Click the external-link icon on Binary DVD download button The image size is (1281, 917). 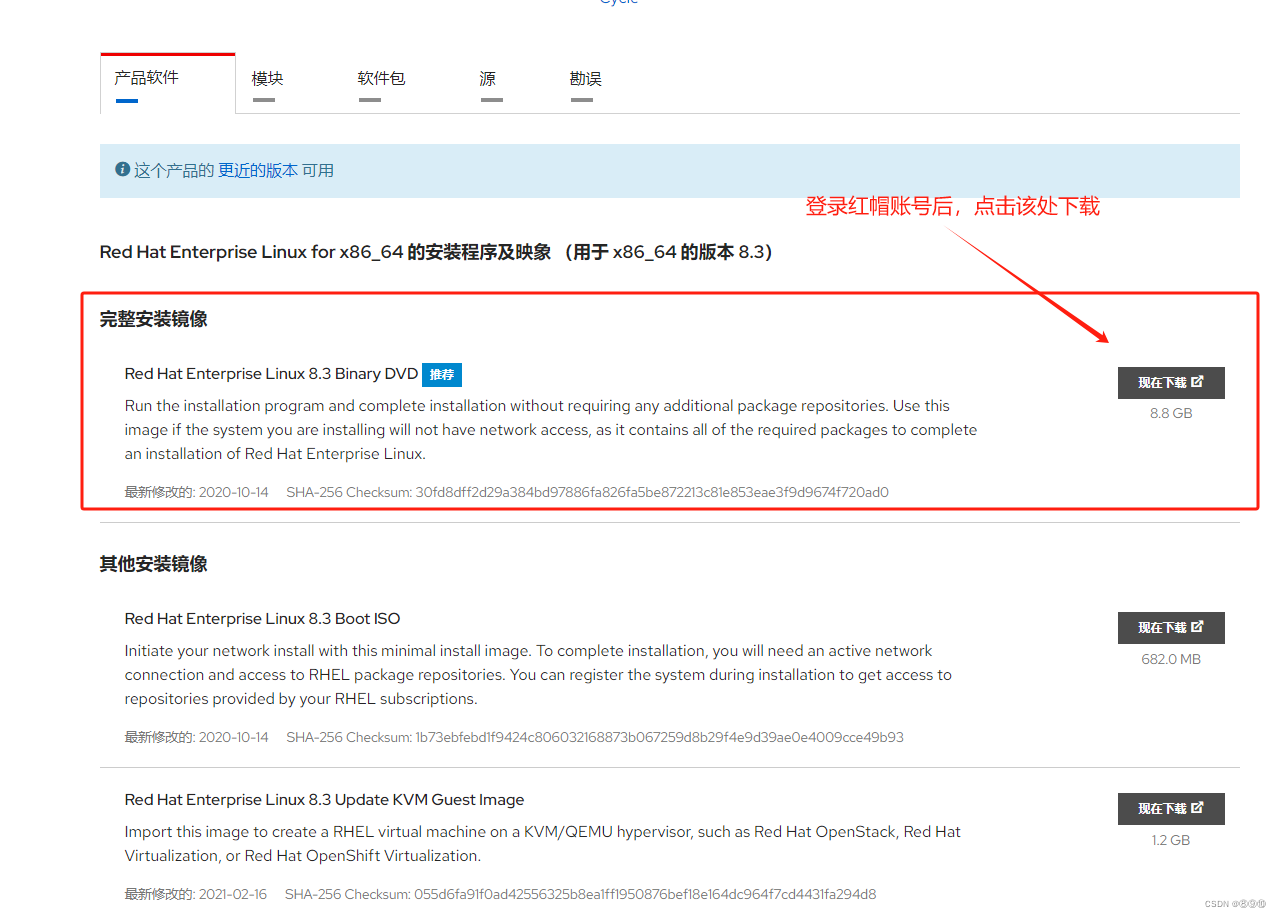[x=1199, y=382]
